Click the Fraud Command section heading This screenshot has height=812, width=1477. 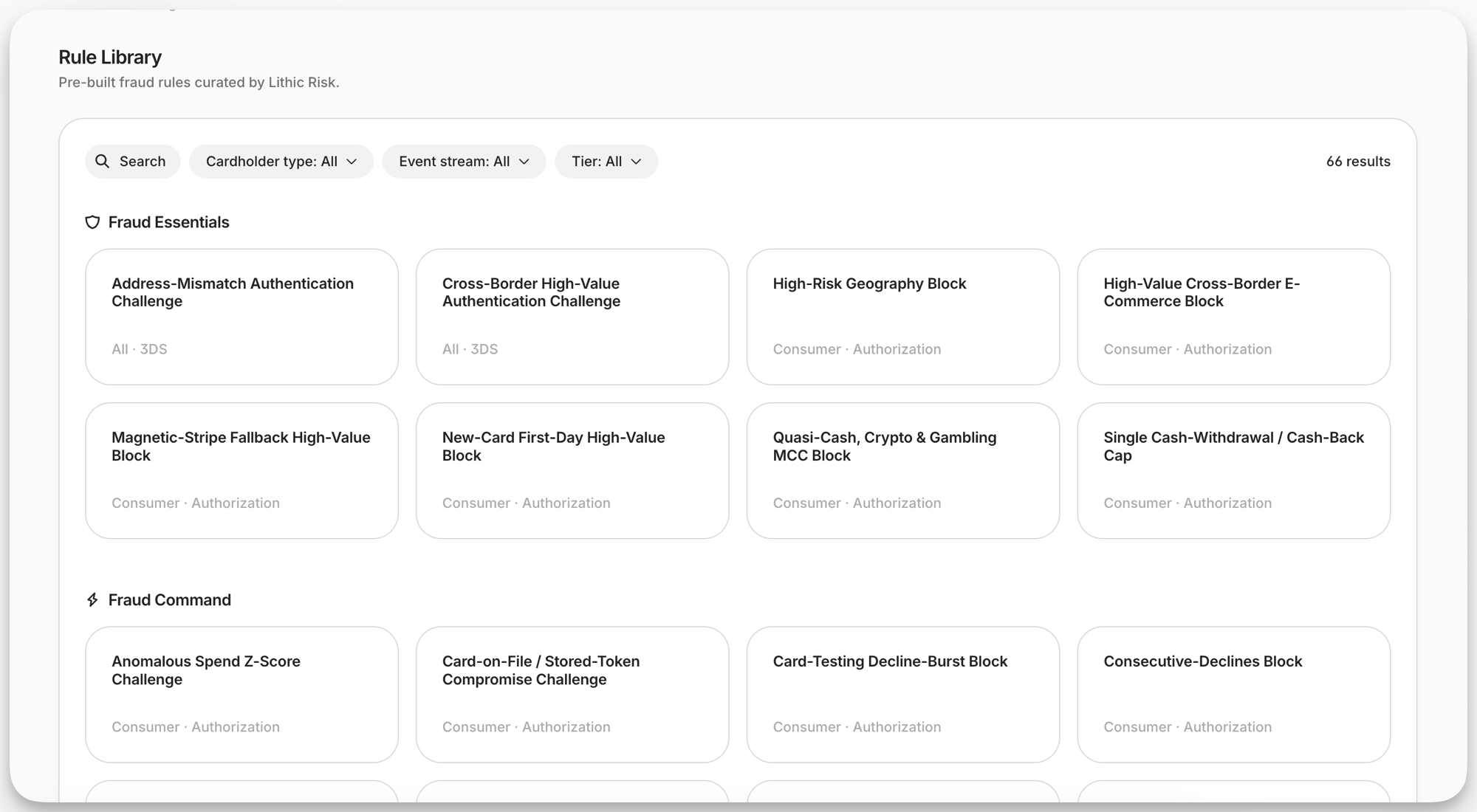pyautogui.click(x=169, y=600)
